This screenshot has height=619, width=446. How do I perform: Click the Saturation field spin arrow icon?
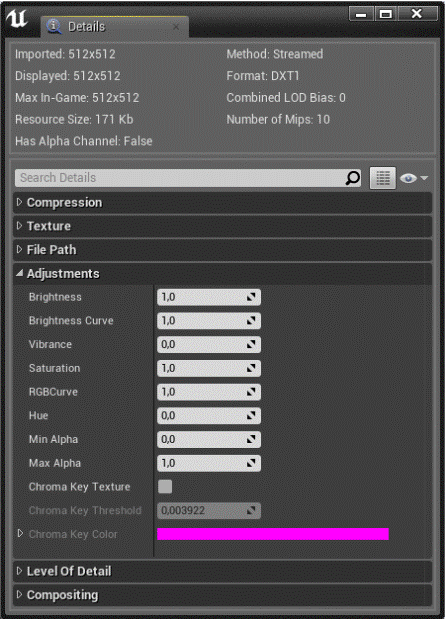click(x=251, y=368)
